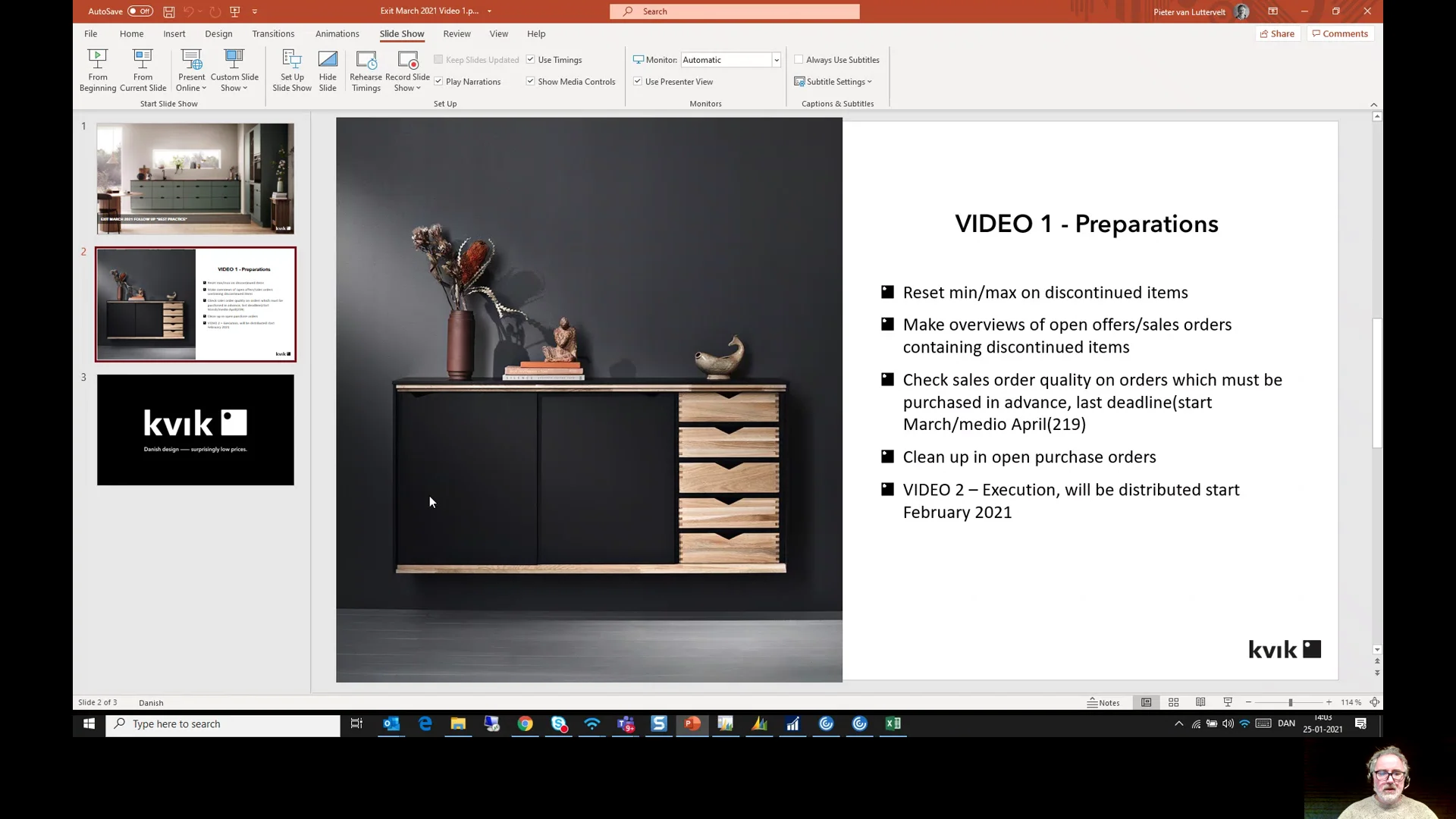Uncheck Play Narrations checkbox
The height and width of the screenshot is (819, 1456).
coord(438,81)
